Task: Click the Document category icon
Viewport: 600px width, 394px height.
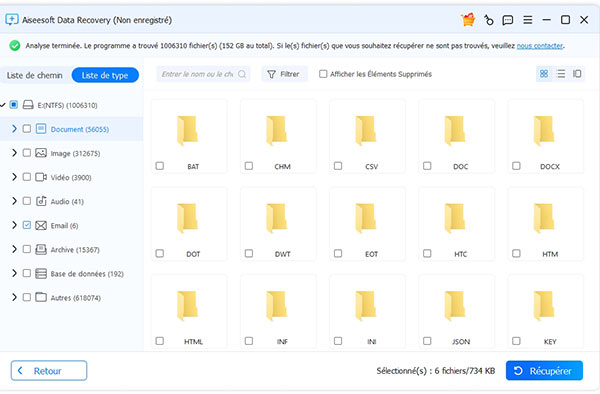Action: (41, 129)
